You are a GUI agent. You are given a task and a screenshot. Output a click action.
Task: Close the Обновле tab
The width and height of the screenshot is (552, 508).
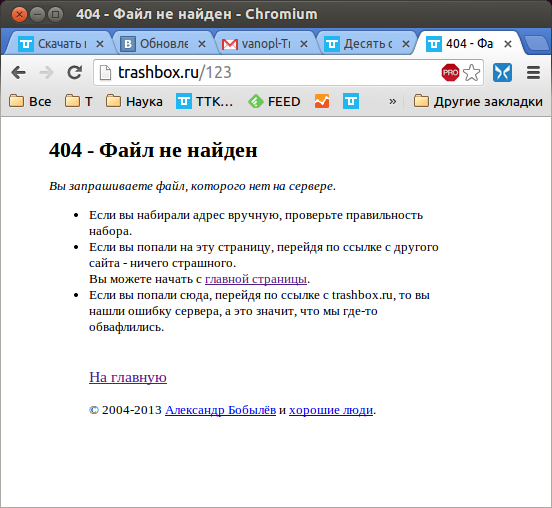[x=202, y=44]
